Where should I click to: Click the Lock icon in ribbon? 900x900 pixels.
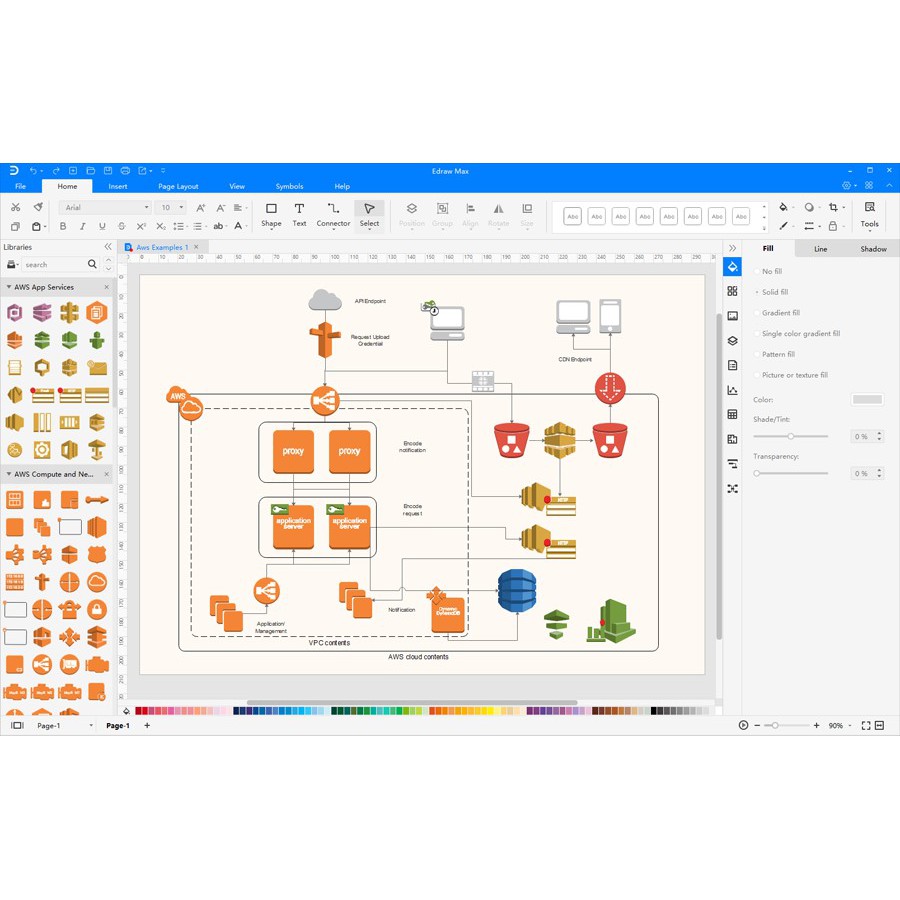pyautogui.click(x=833, y=226)
